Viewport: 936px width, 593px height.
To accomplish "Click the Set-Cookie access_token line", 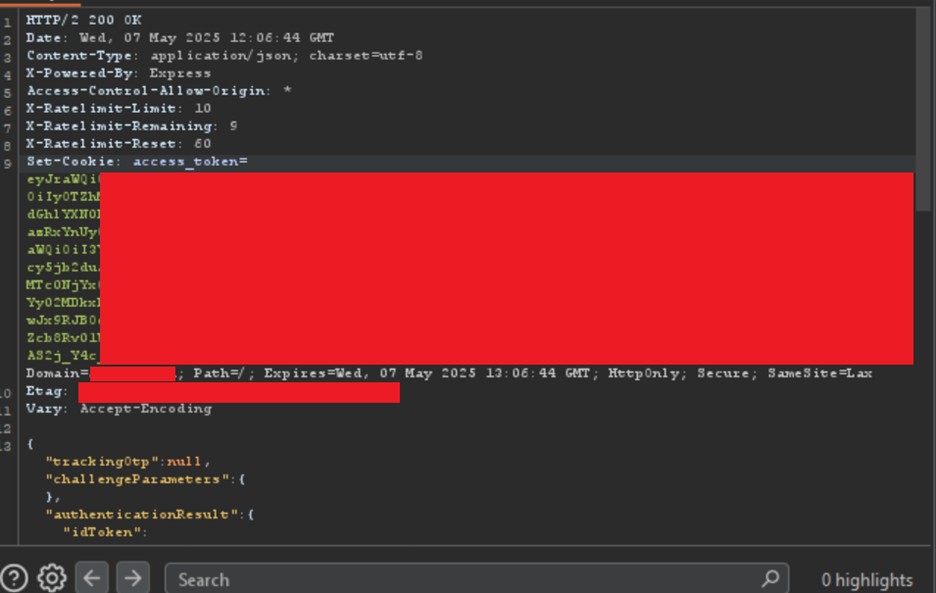I will click(136, 161).
